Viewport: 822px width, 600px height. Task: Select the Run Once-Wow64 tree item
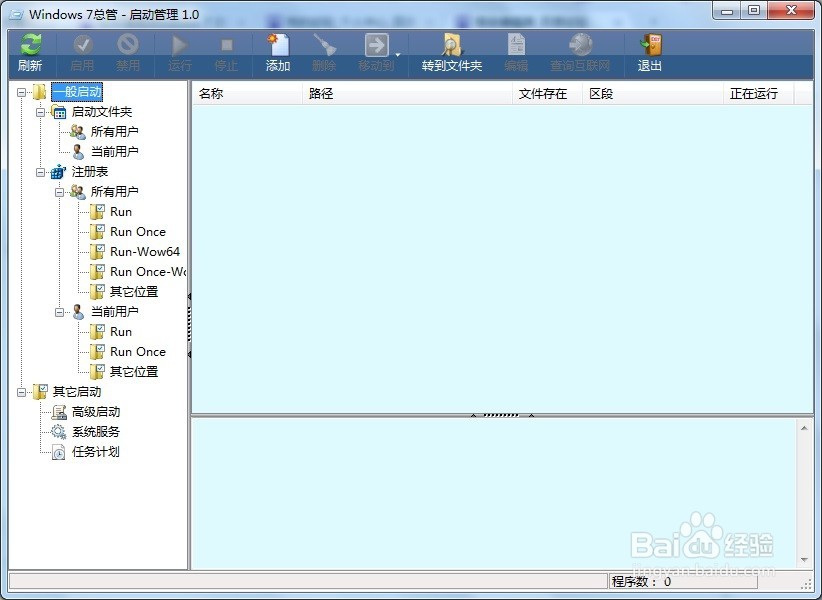point(148,271)
